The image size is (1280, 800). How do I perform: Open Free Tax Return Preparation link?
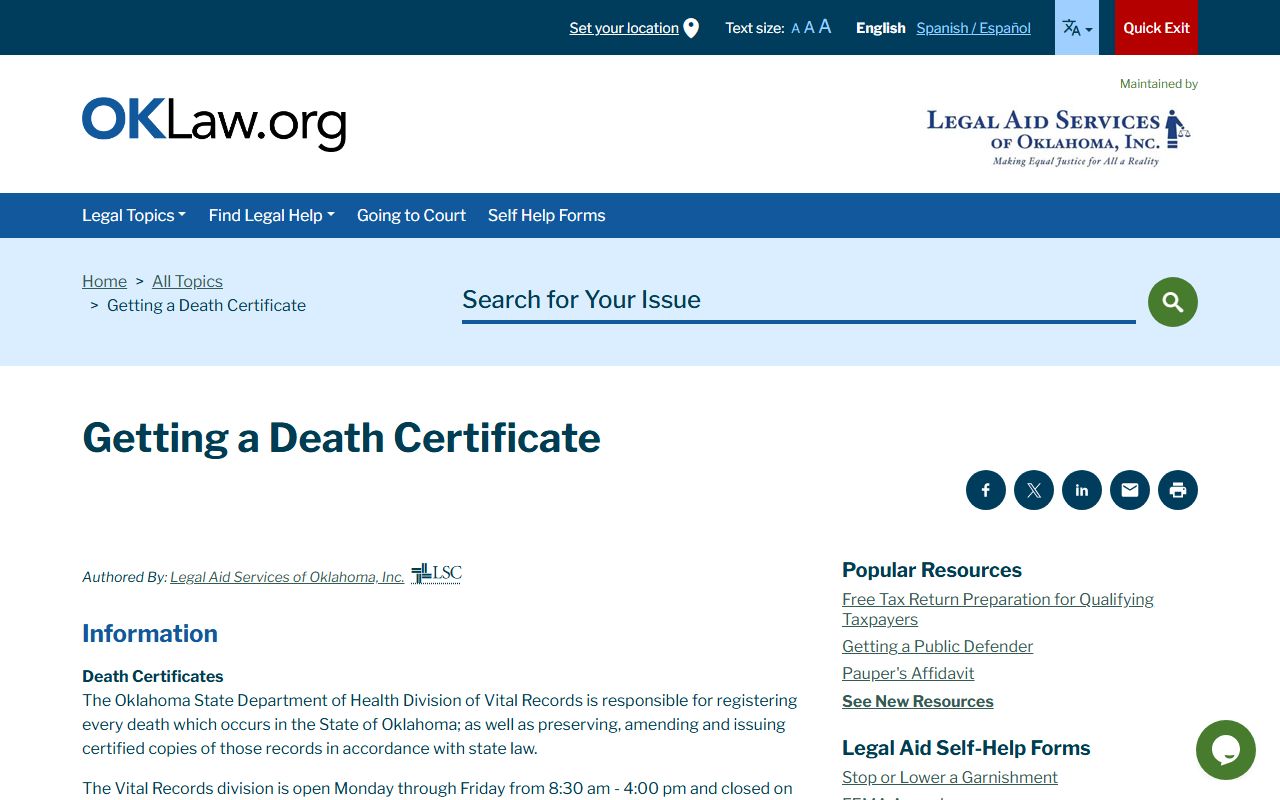998,609
